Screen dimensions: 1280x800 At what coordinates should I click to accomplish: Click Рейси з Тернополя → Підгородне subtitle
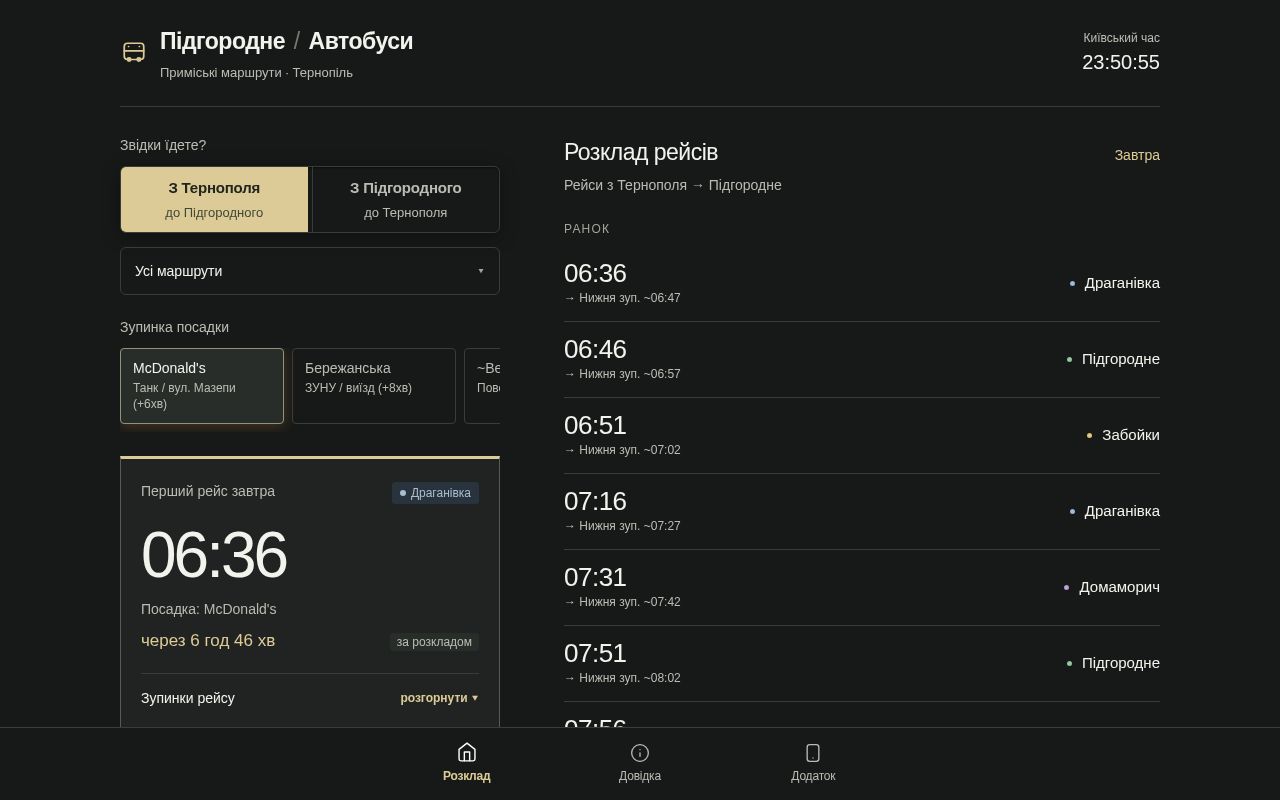[673, 185]
